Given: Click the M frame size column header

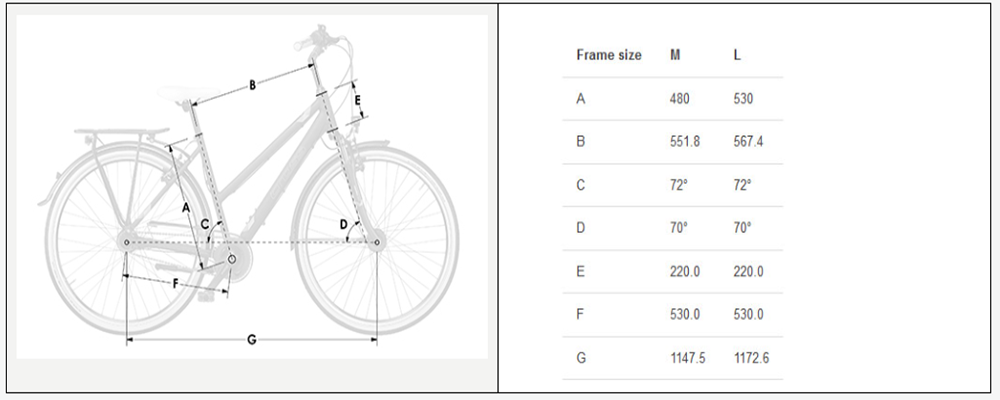Looking at the screenshot, I should click(675, 55).
